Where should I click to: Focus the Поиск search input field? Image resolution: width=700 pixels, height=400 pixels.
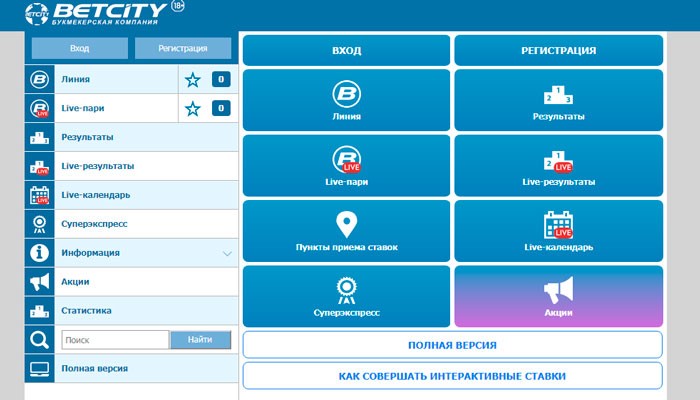115,340
